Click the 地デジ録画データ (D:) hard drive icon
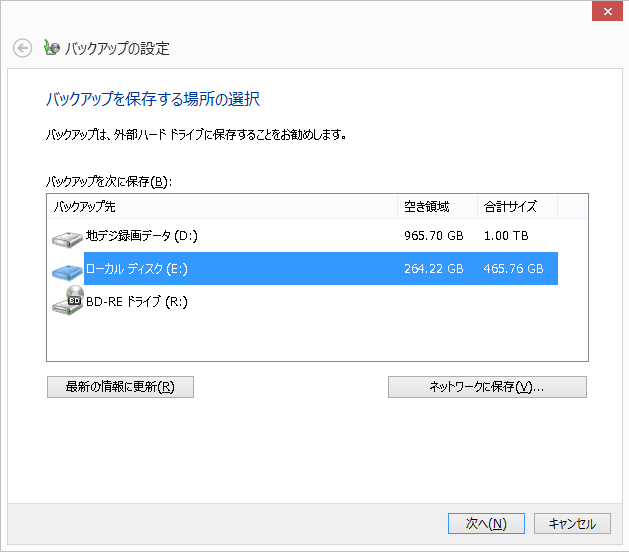The width and height of the screenshot is (629, 552). 67,238
